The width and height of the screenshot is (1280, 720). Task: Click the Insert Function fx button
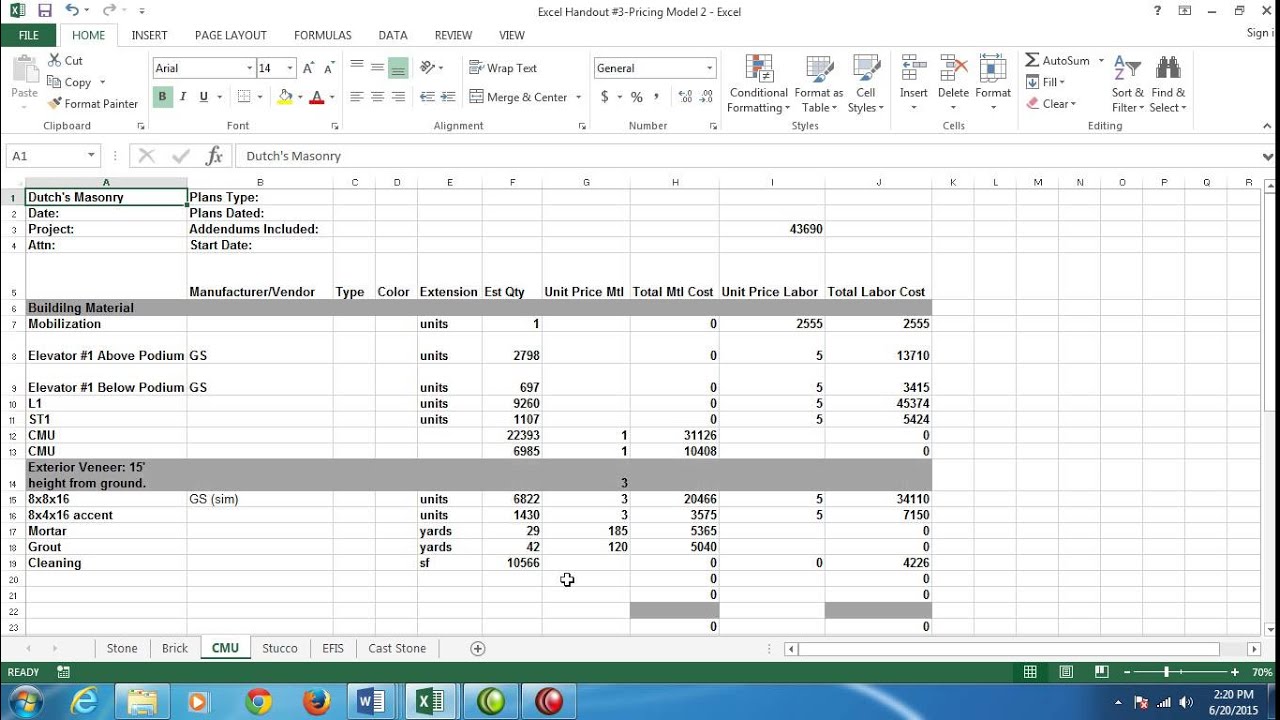point(214,156)
